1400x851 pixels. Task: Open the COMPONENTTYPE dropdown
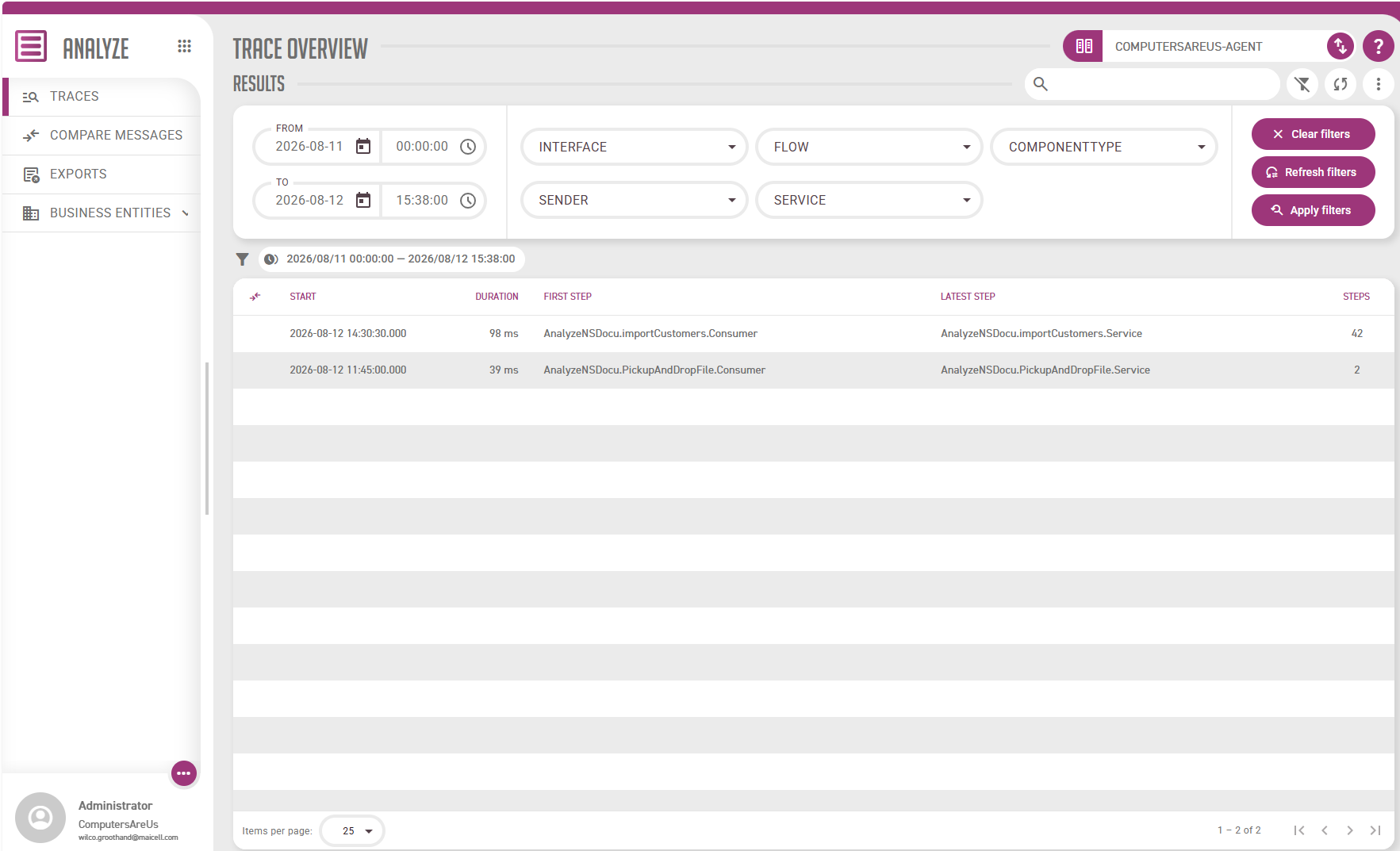tap(1104, 147)
